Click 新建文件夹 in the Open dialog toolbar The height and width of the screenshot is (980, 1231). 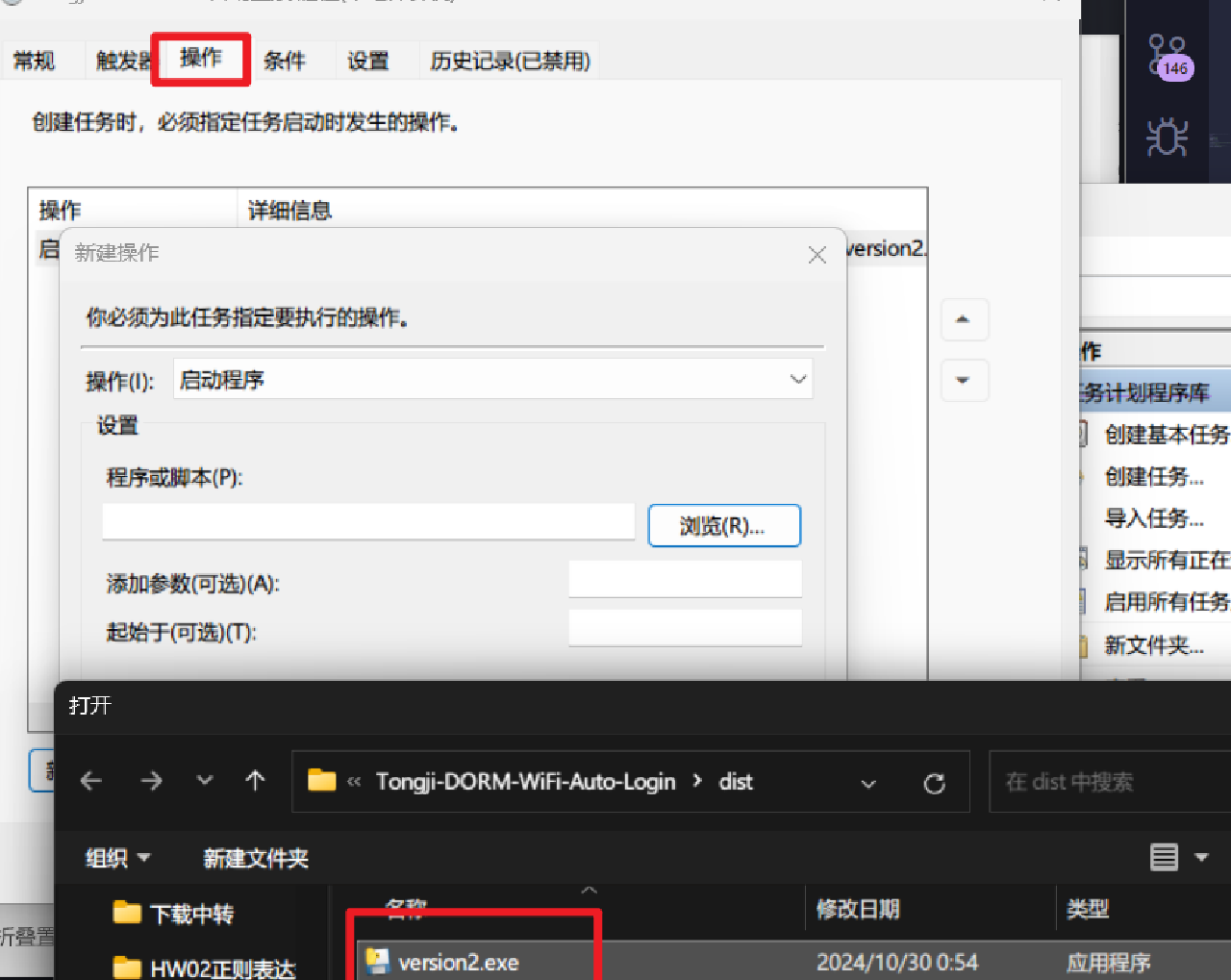click(x=255, y=857)
